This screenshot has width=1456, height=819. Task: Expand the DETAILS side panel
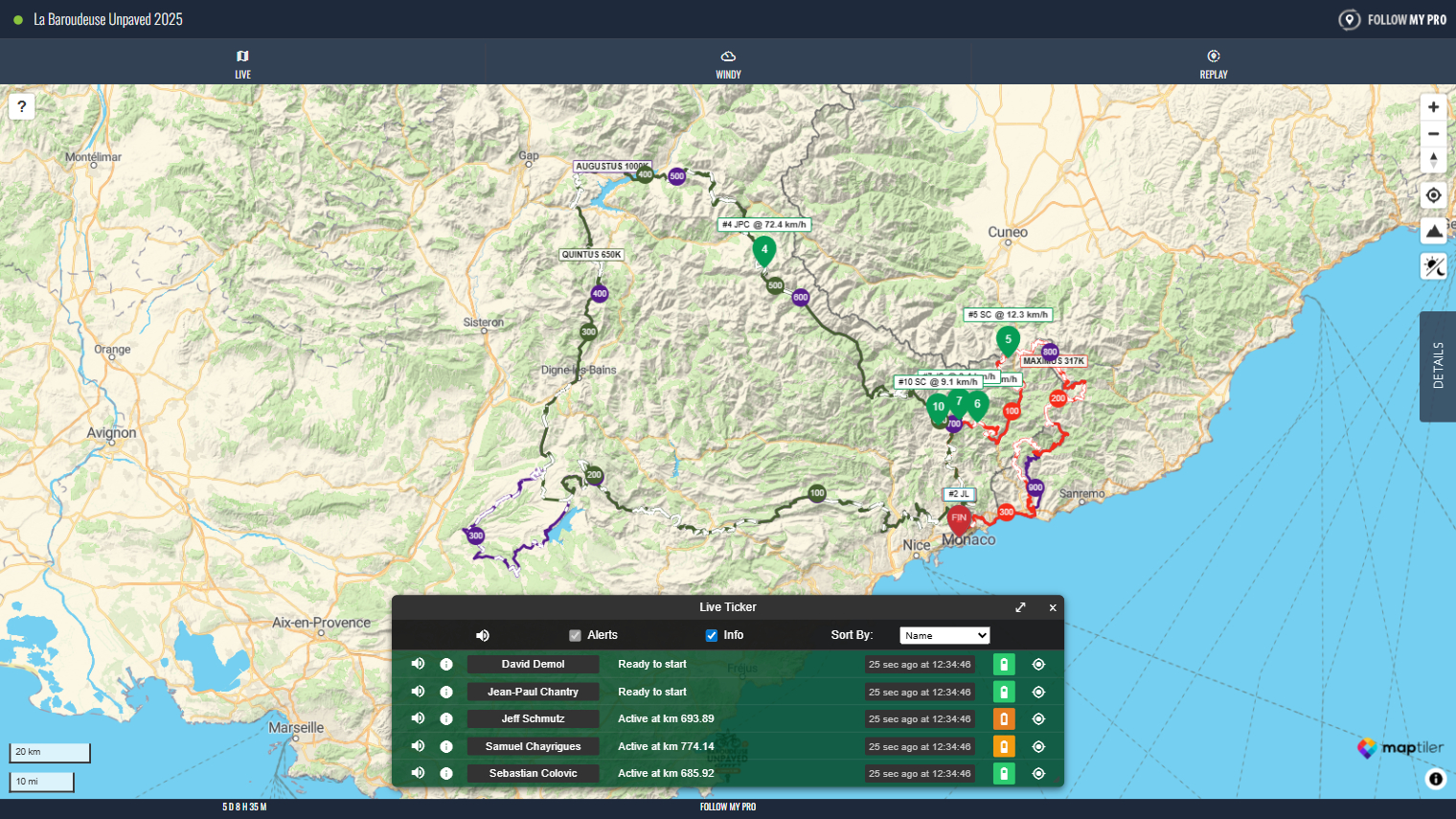pos(1437,366)
